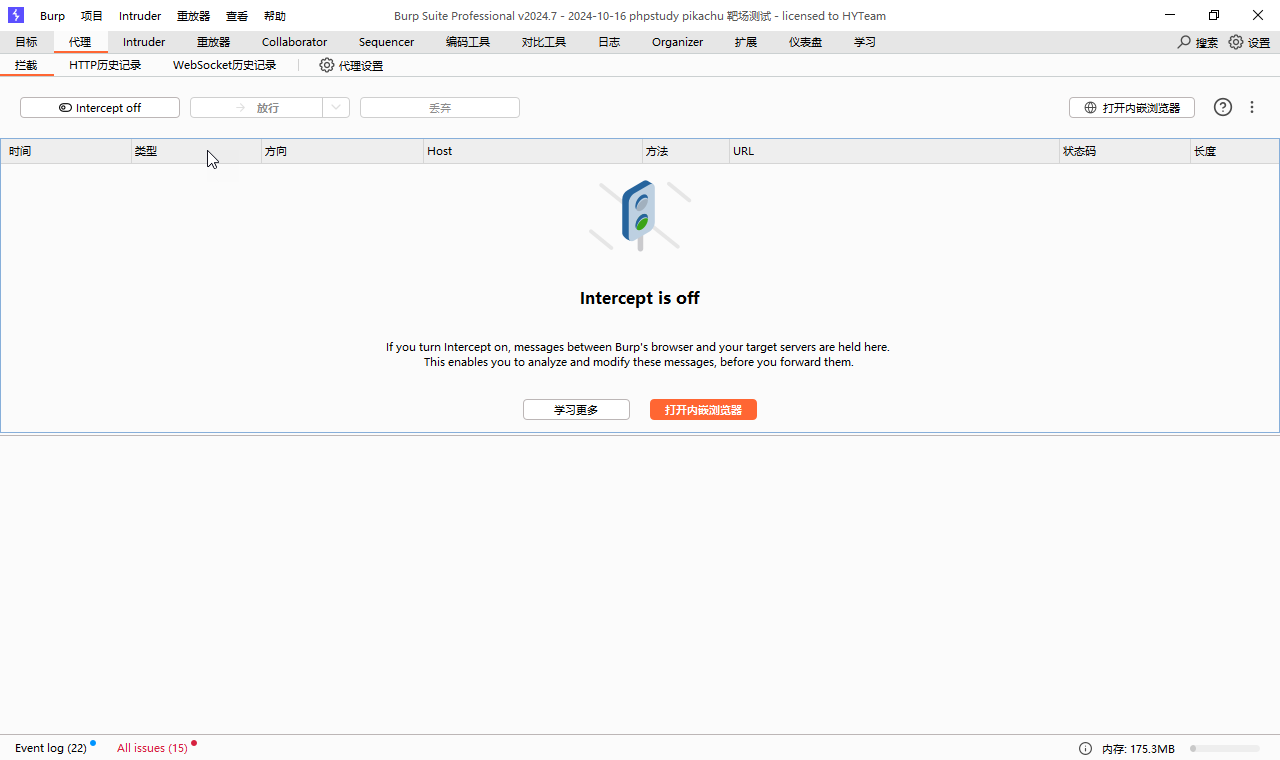Restore down the Burp Suite window
Screen dimensions: 1280x760
pos(1214,15)
